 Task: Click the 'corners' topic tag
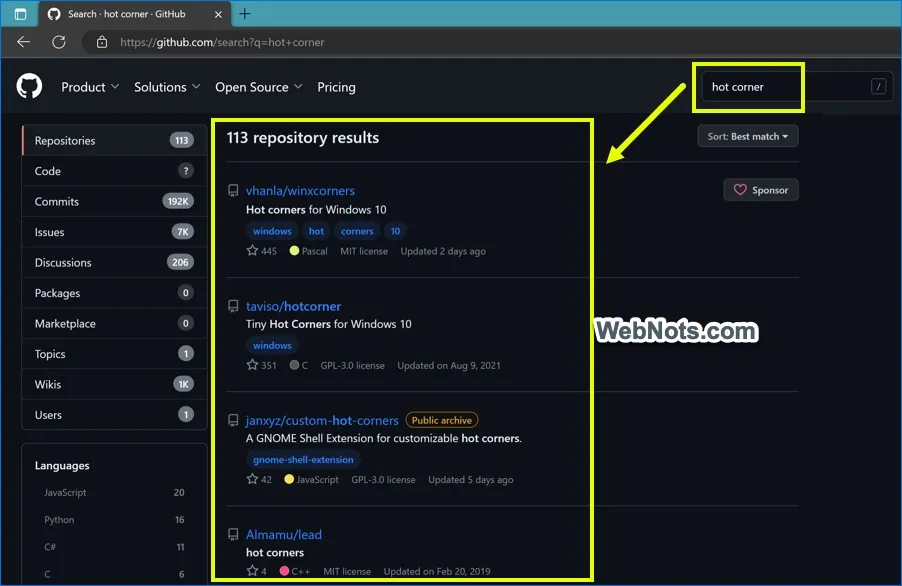click(357, 231)
